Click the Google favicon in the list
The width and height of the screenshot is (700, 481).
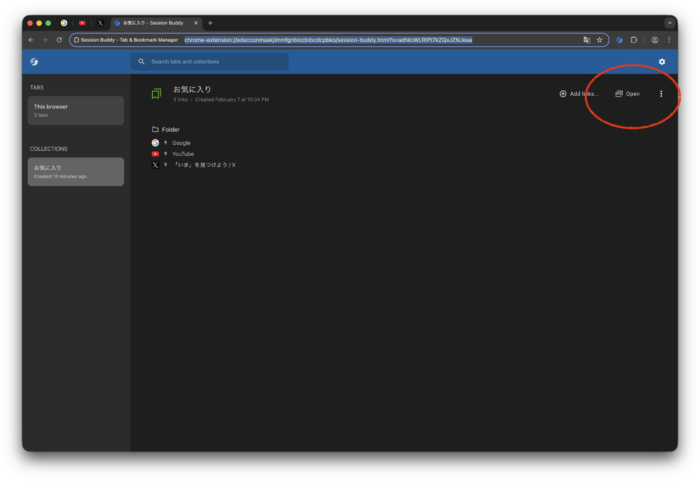(155, 143)
